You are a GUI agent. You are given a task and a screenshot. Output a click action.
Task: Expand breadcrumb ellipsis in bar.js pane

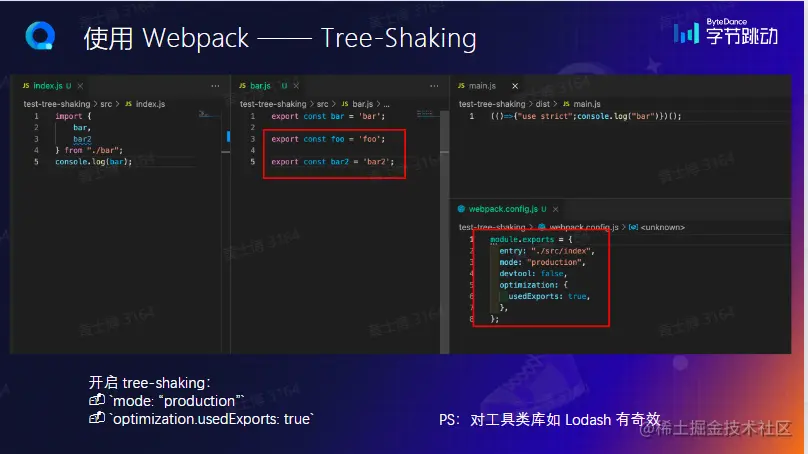click(x=386, y=105)
